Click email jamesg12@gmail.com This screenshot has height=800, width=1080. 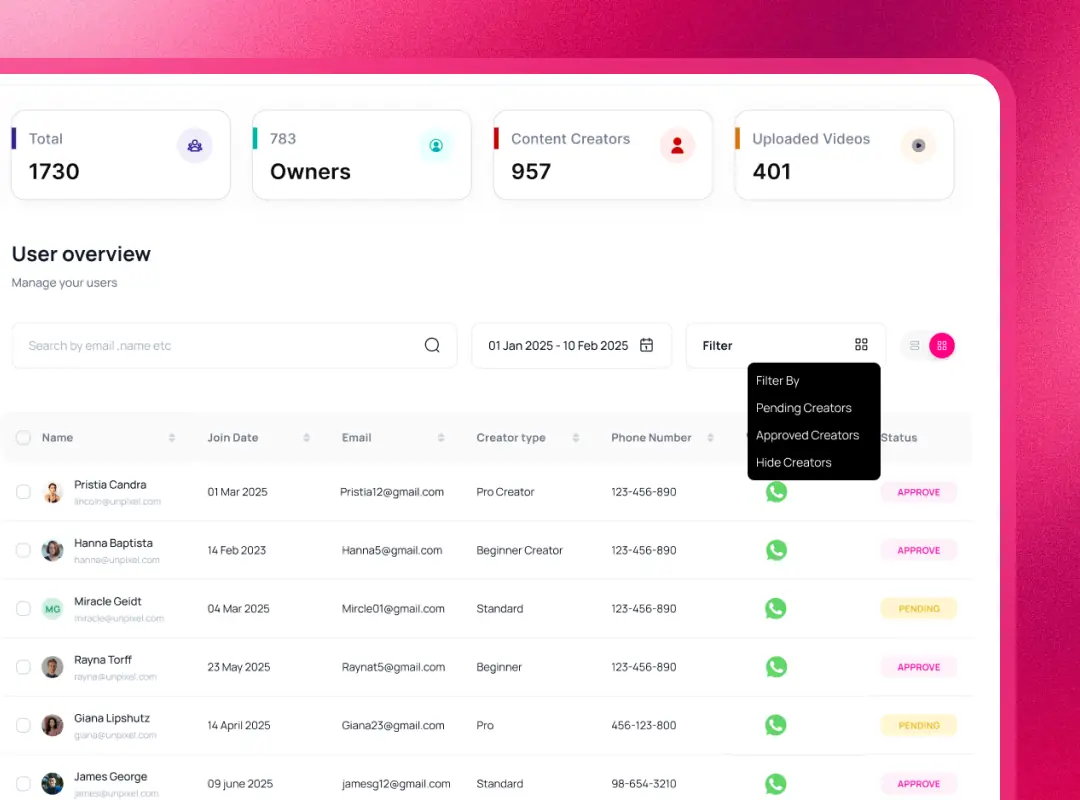[x=396, y=783]
